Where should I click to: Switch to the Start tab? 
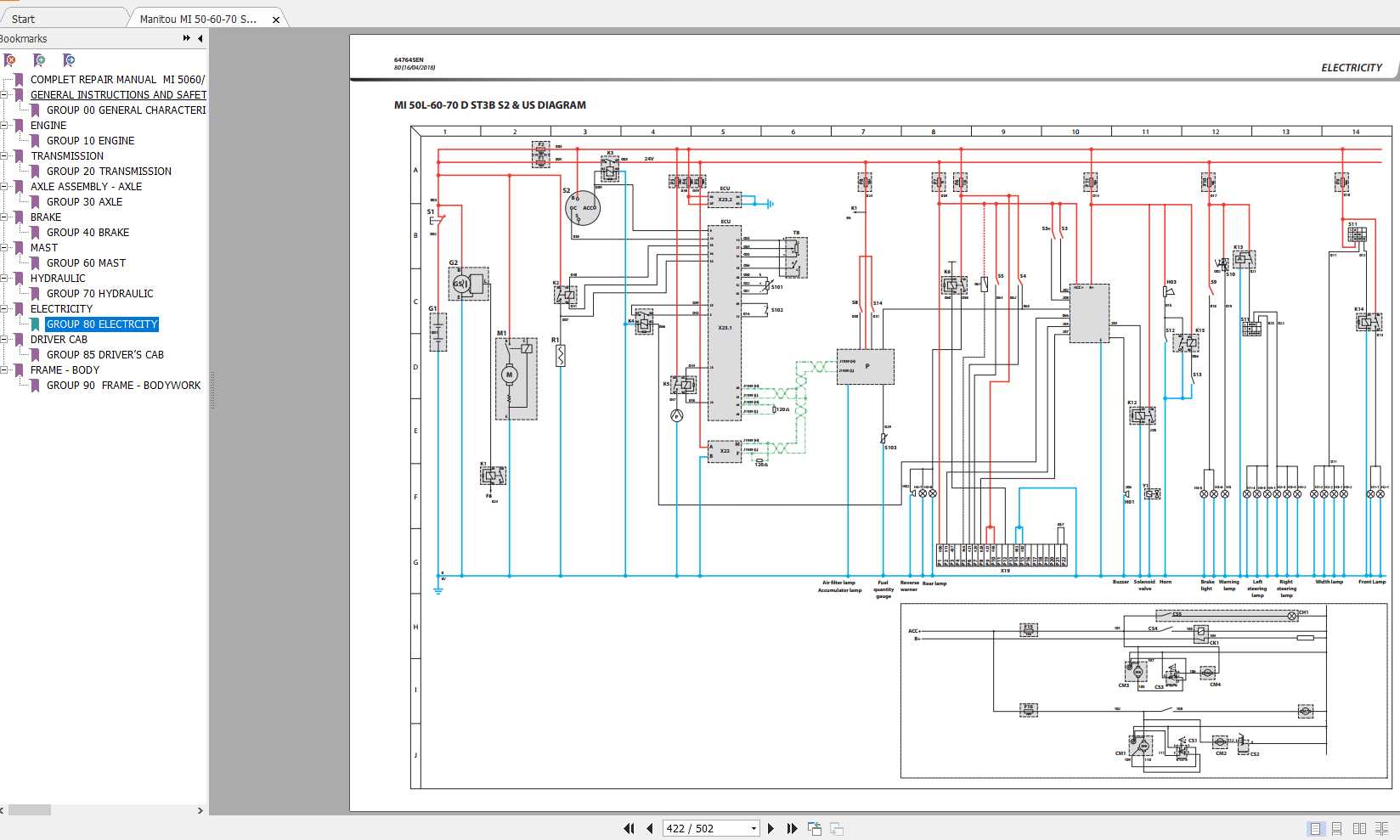click(x=24, y=19)
